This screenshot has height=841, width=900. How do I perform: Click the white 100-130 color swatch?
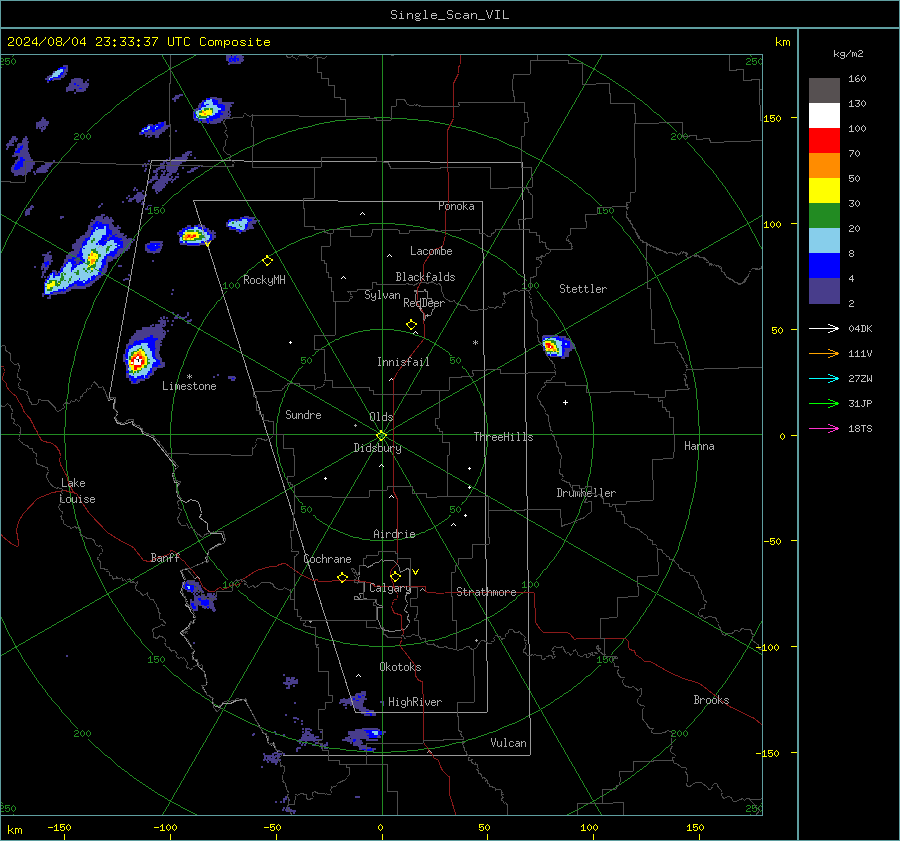click(824, 116)
